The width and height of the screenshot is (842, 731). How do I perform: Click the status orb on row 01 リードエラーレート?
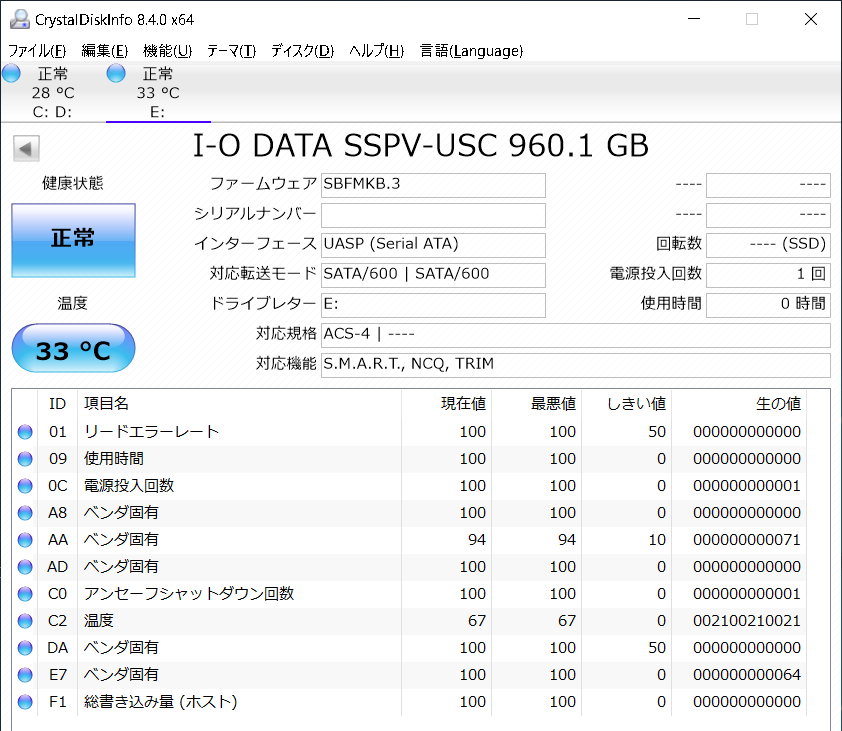tap(25, 432)
